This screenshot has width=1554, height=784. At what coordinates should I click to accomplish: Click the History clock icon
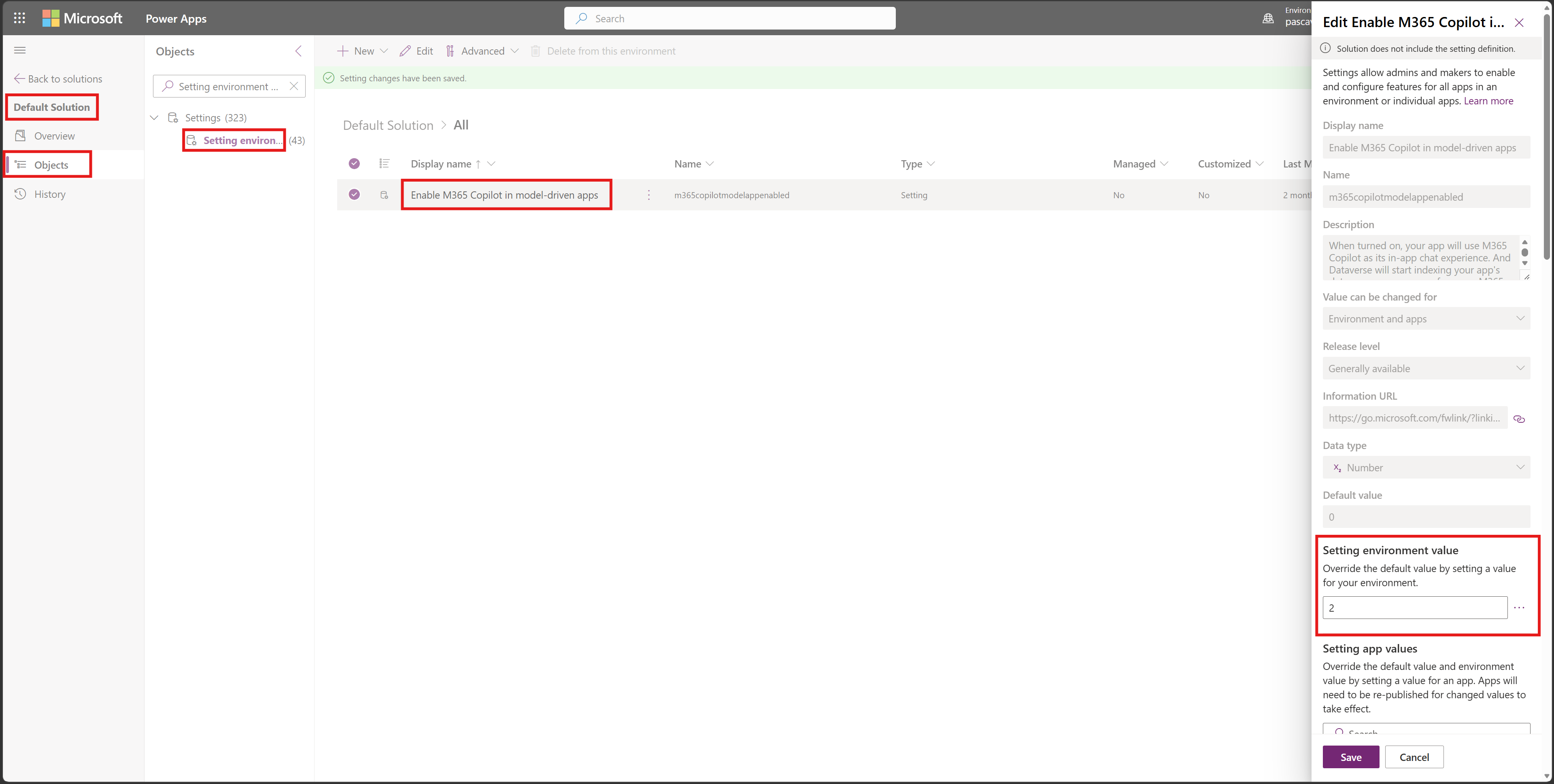(21, 194)
